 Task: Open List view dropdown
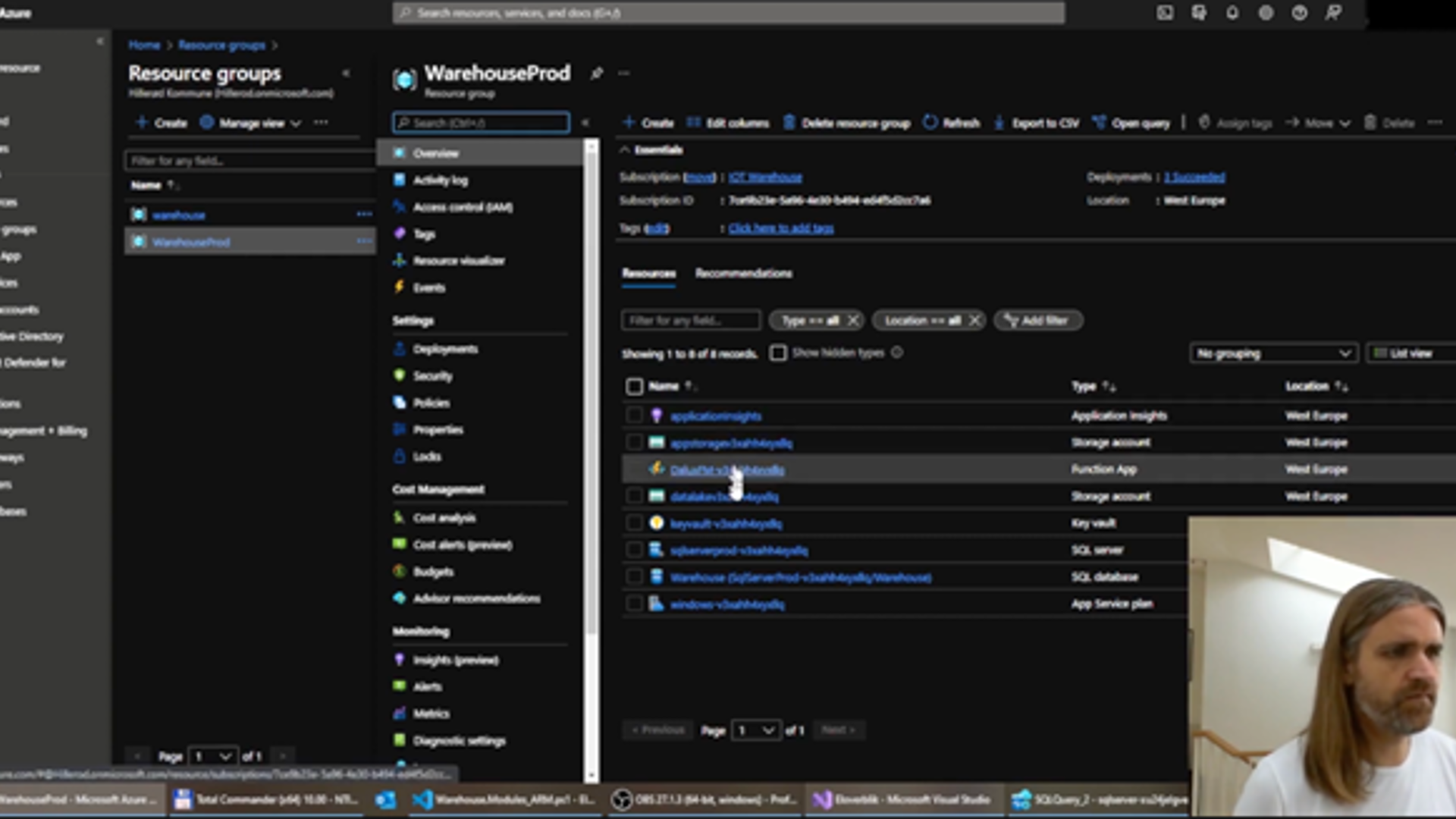[x=1412, y=353]
